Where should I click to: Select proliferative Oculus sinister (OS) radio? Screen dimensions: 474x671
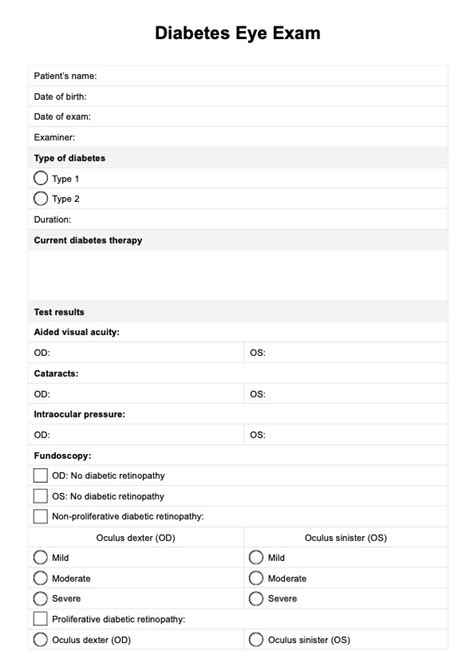[256, 640]
